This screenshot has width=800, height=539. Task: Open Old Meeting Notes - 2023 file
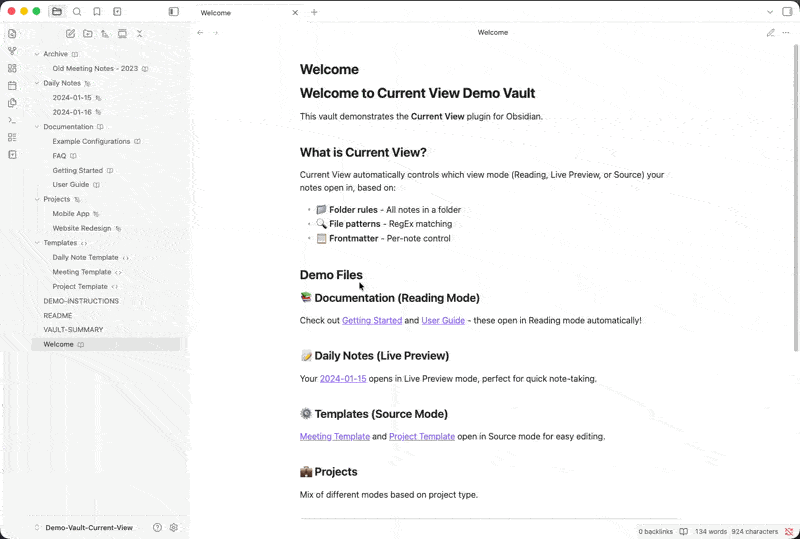click(95, 68)
